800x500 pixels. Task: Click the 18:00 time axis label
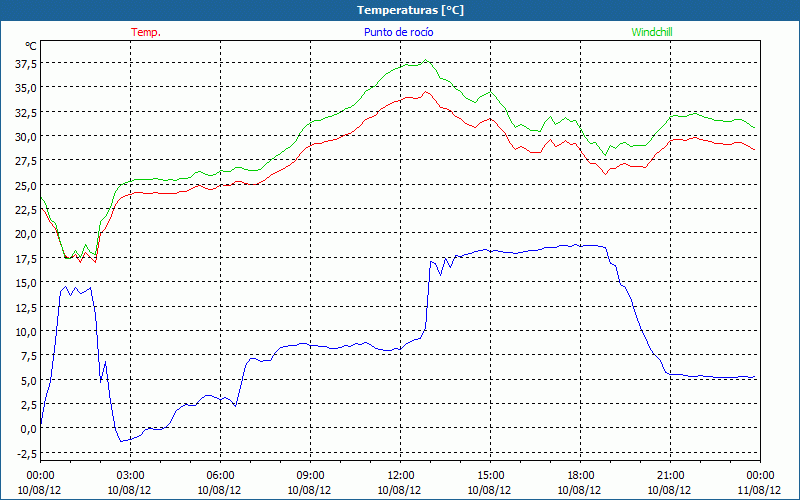pos(581,476)
